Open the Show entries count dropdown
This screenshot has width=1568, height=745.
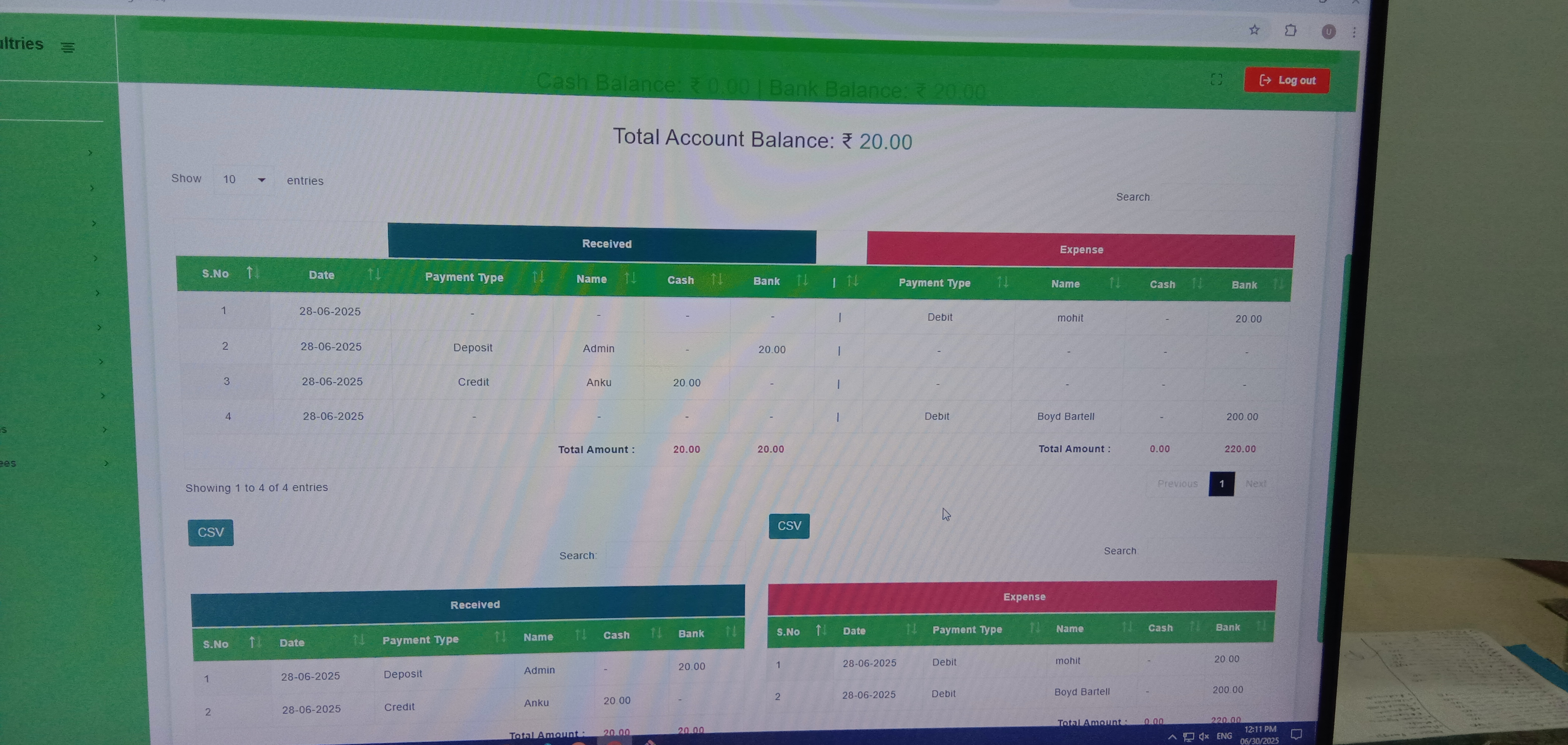click(243, 180)
